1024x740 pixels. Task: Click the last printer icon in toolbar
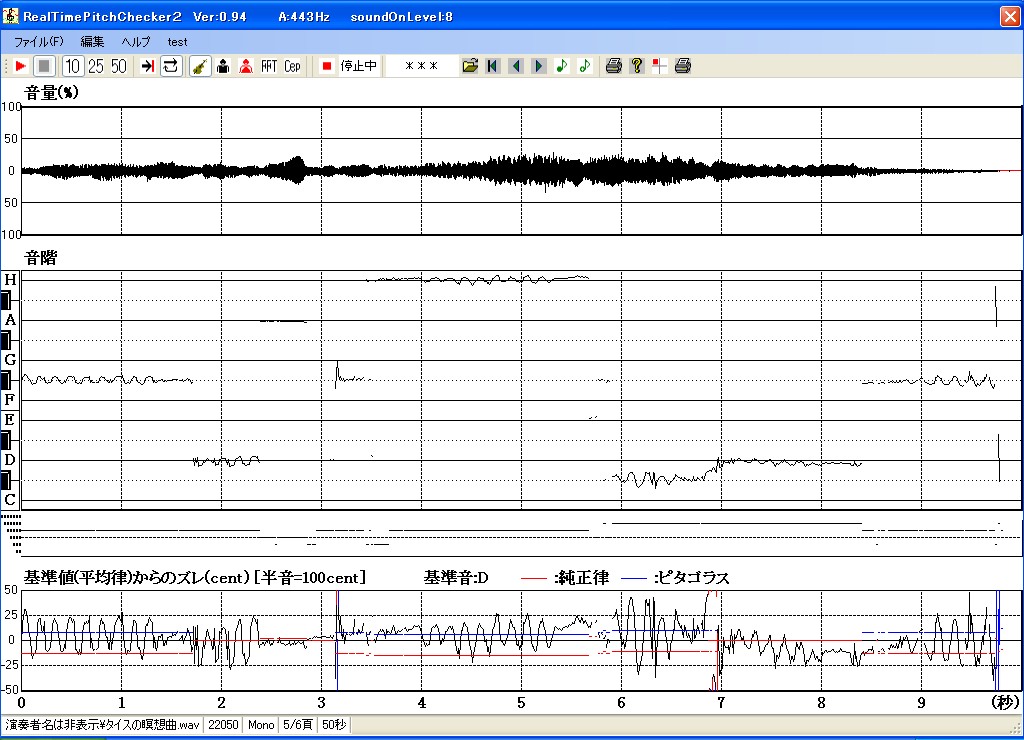pyautogui.click(x=682, y=66)
